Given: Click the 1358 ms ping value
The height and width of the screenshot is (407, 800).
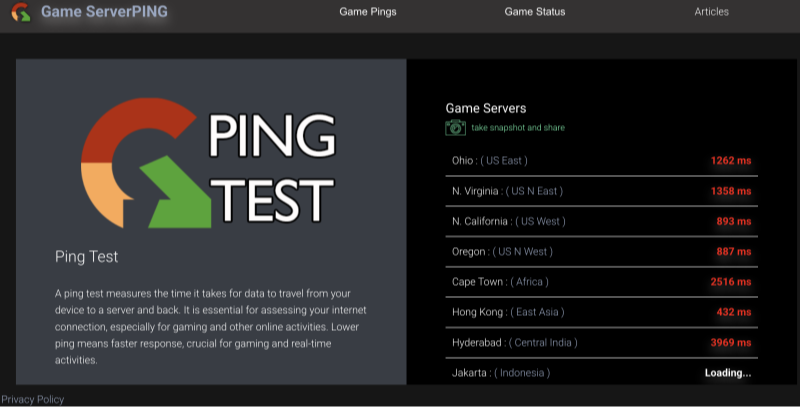Looking at the screenshot, I should pos(731,191).
